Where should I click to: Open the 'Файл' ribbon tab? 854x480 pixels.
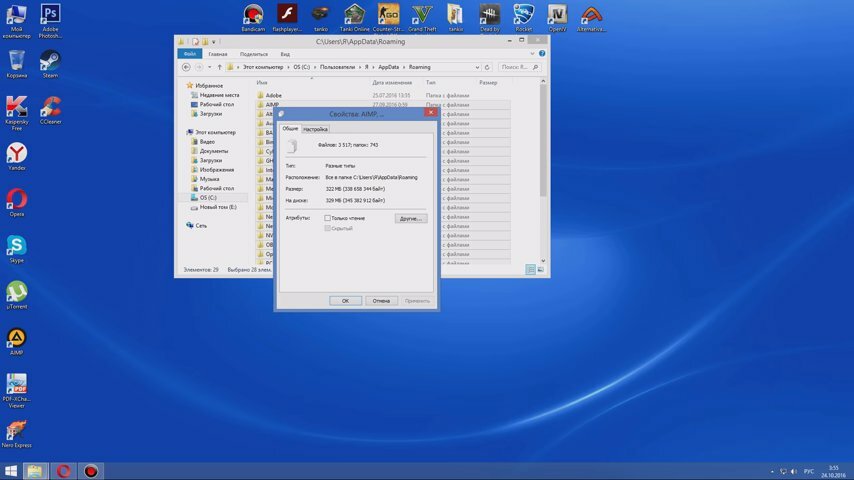coord(190,54)
